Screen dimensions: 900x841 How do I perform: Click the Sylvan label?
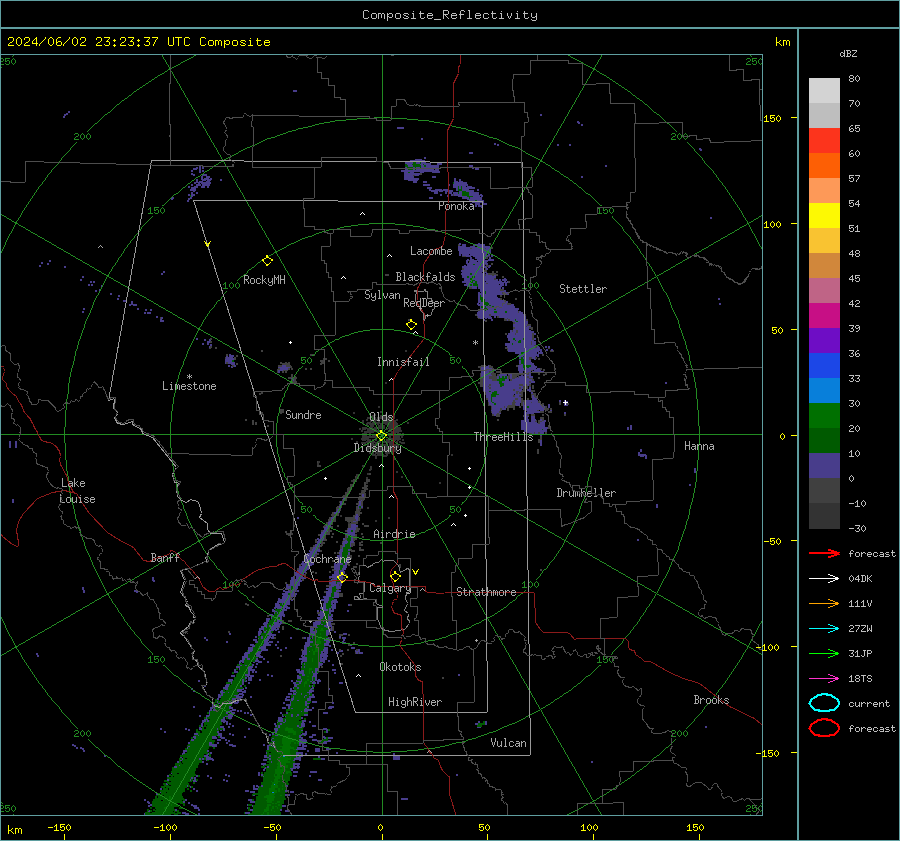click(x=382, y=295)
